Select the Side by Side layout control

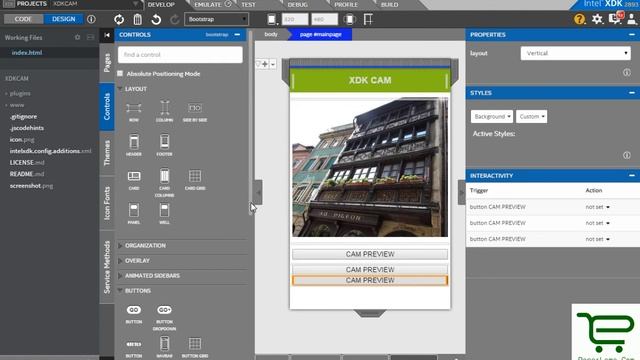pyautogui.click(x=195, y=108)
